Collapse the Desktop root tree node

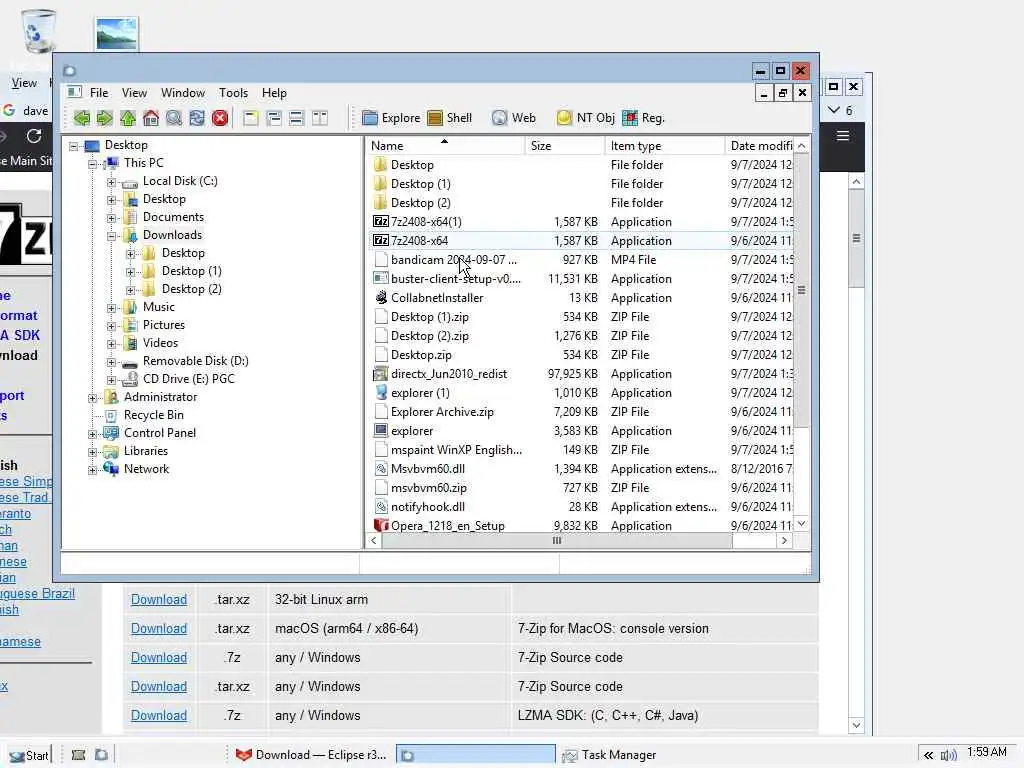[x=74, y=146]
